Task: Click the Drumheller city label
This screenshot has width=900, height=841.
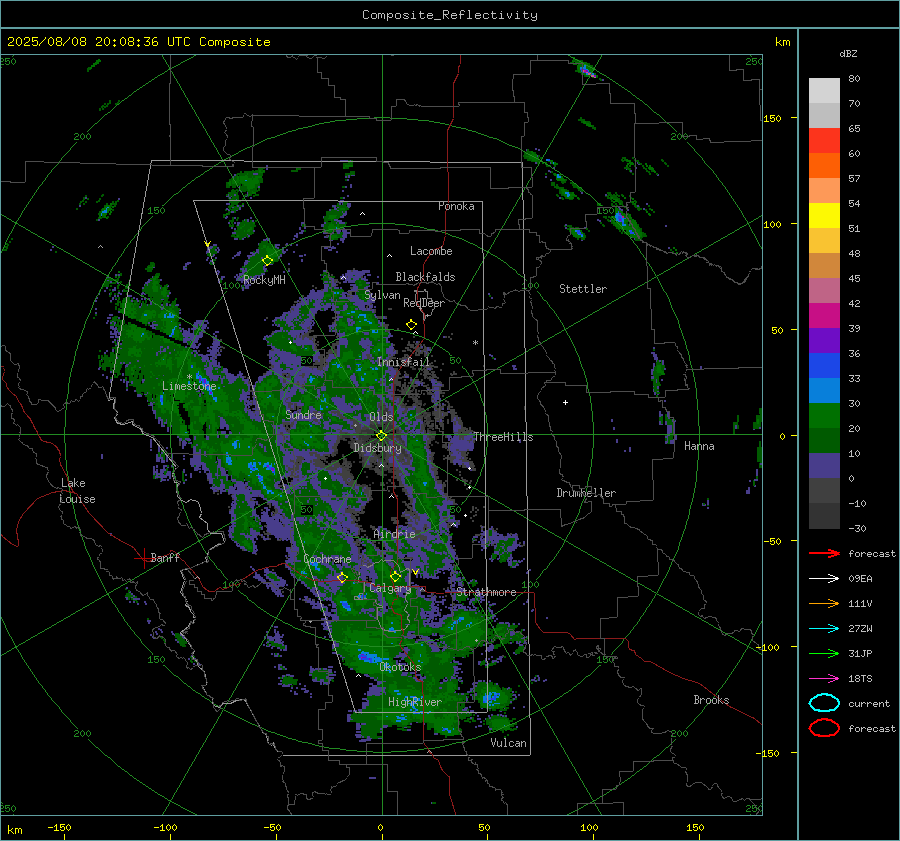Action: [586, 493]
